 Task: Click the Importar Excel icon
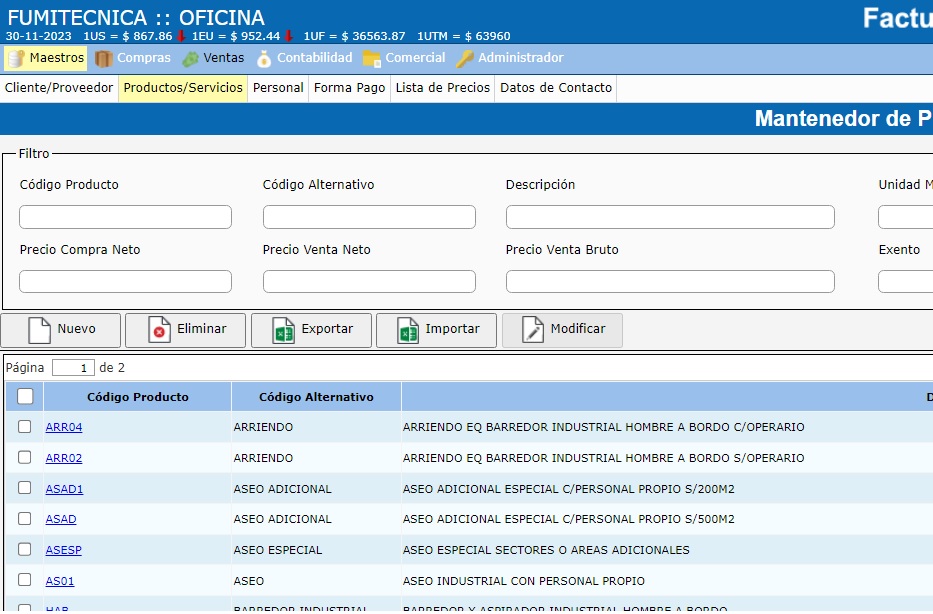pyautogui.click(x=408, y=330)
